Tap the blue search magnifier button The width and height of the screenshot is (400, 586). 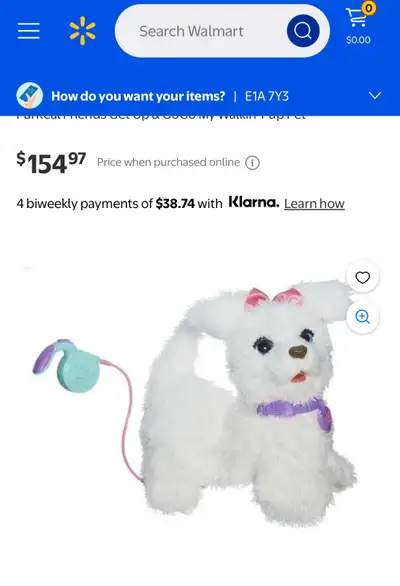tap(303, 31)
